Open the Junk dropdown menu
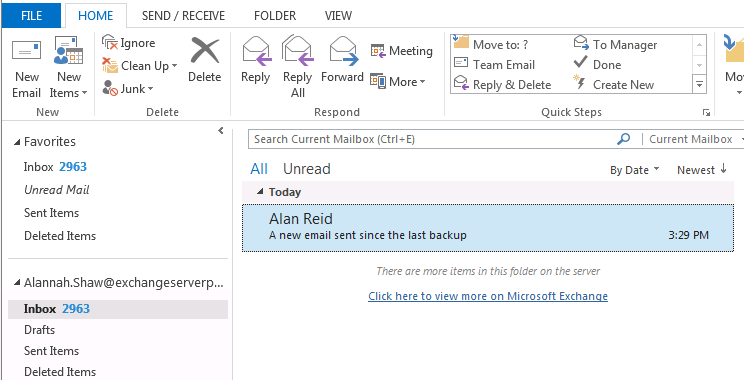Screen dimensions: 744x380 tap(128, 88)
